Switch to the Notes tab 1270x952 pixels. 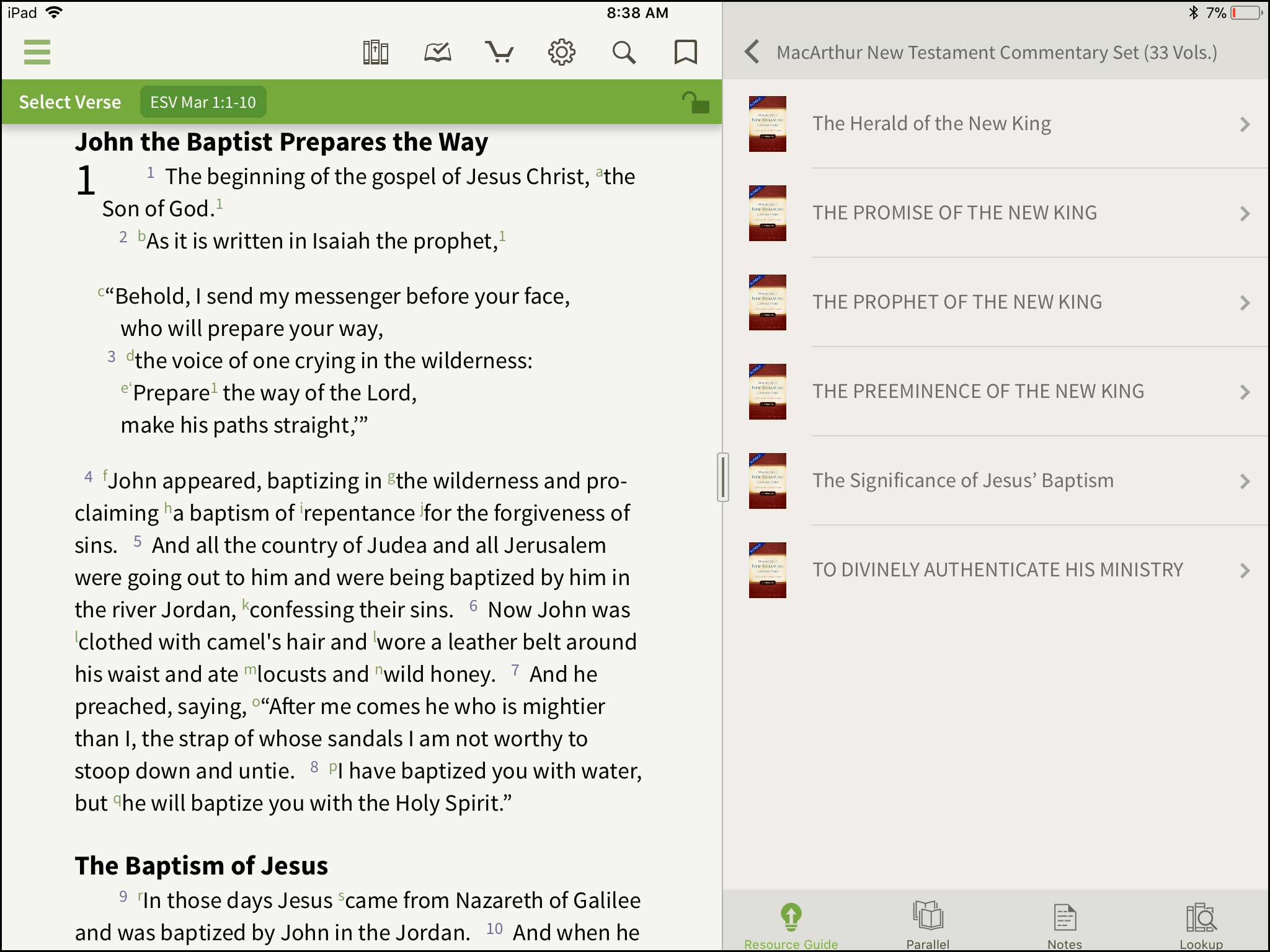1065,925
